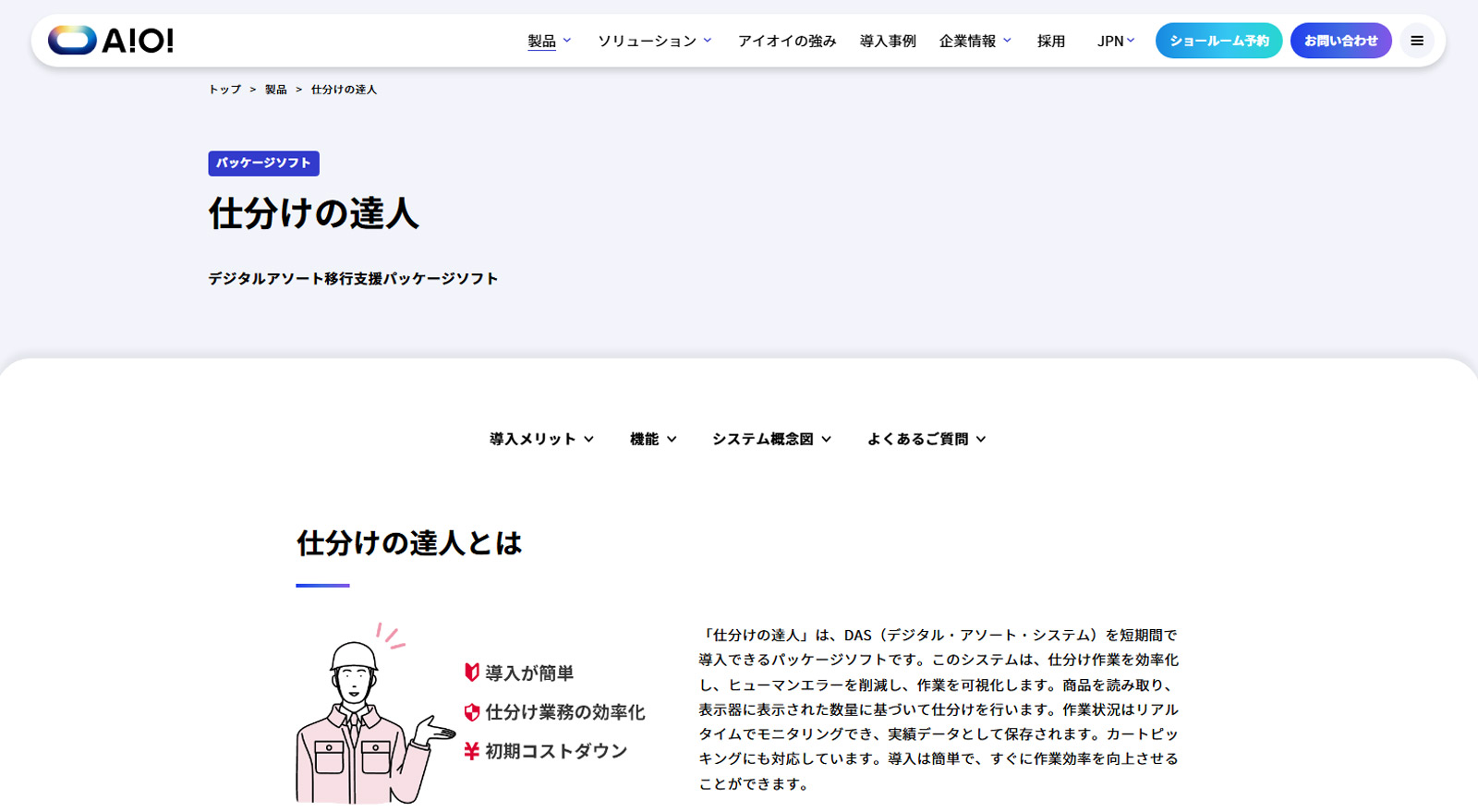Open the hamburger menu icon
The image size is (1478, 812).
pos(1416,41)
